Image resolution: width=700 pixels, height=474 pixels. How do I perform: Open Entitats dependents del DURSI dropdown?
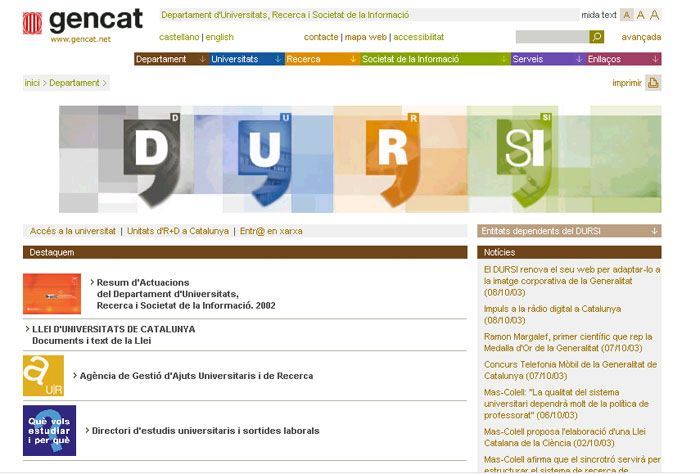[569, 231]
